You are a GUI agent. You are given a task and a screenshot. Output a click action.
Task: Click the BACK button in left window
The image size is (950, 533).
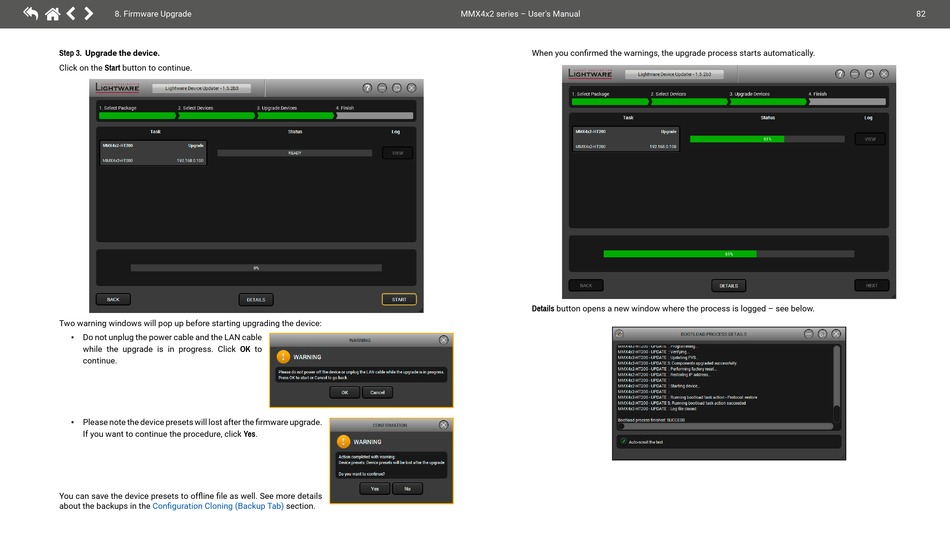click(x=113, y=299)
